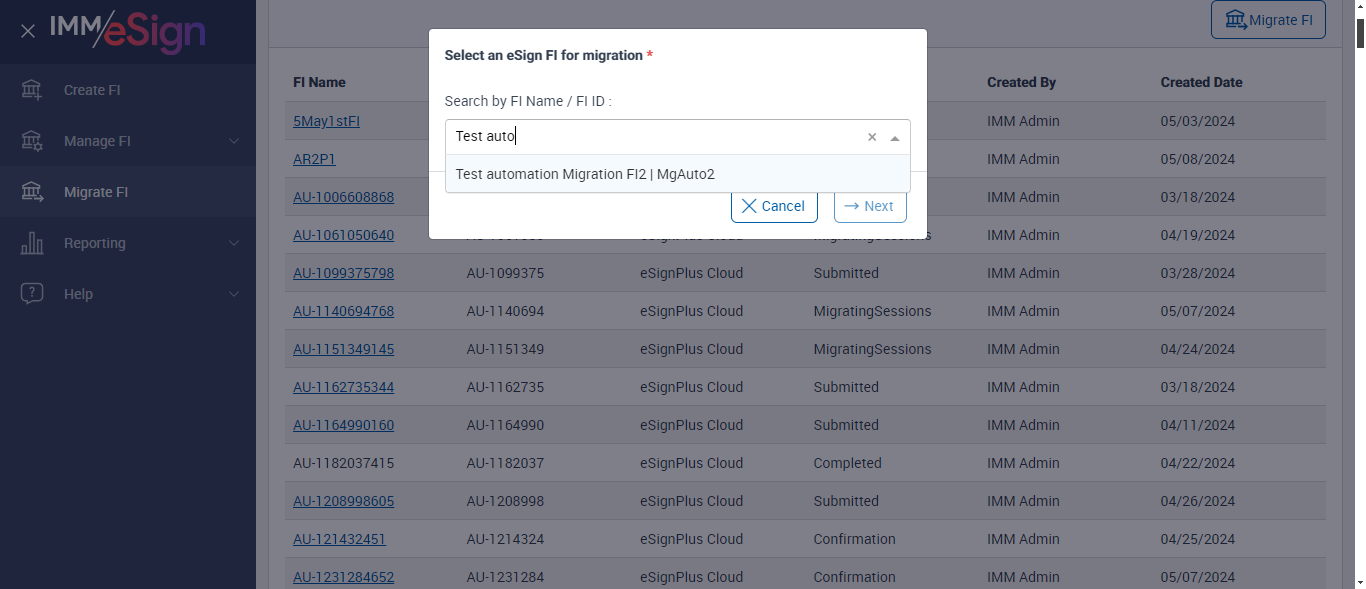Viewport: 1366px width, 589px height.
Task: Clear the FI search text with X
Action: 872,137
